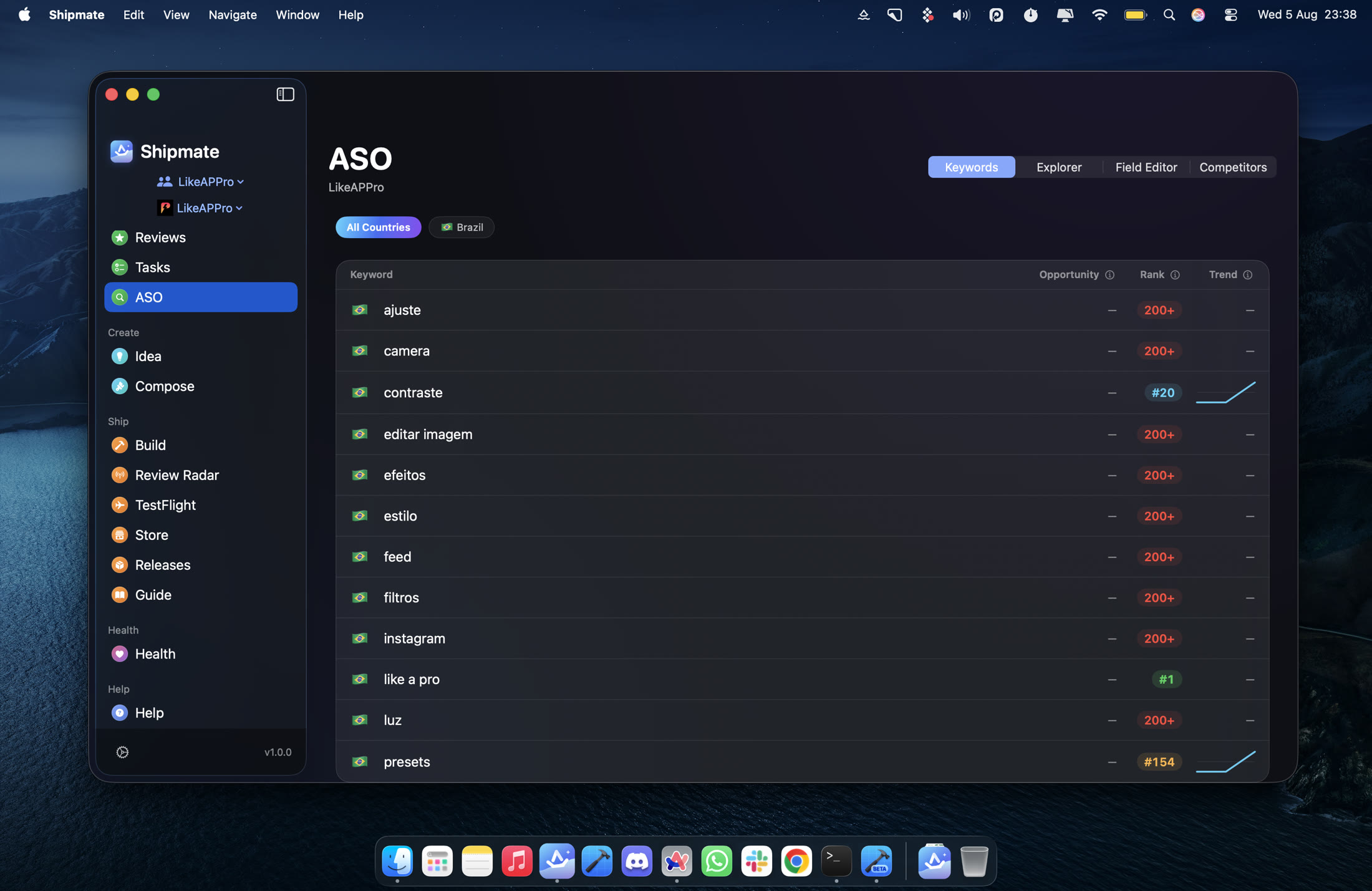
Task: Select the 'contraste' keyword row
Action: [802, 393]
